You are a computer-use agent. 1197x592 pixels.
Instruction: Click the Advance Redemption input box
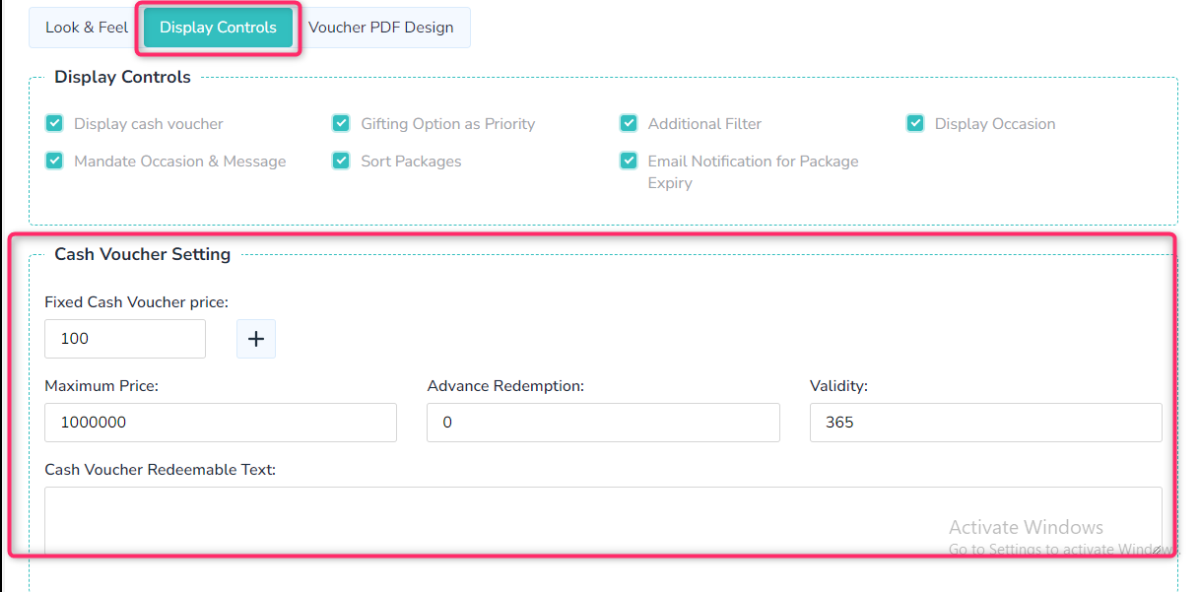[x=603, y=422]
